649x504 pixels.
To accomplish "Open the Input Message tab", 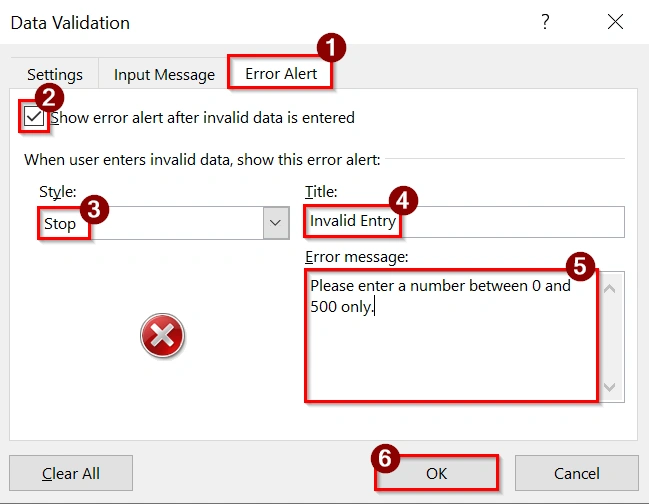I will click(x=164, y=75).
